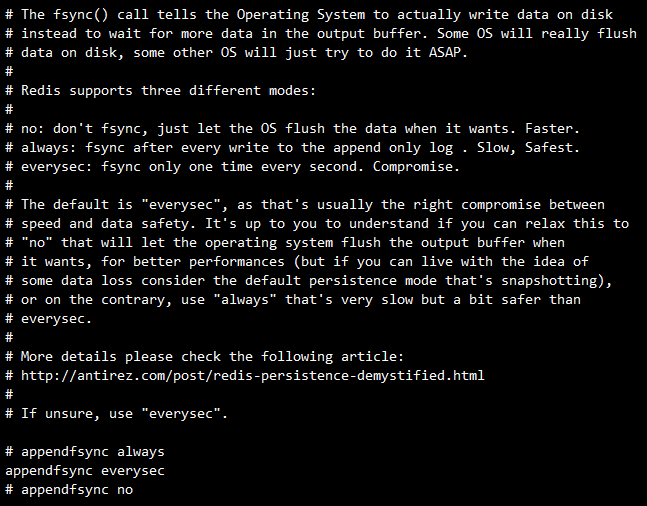Image resolution: width=647 pixels, height=506 pixels.
Task: Click the 'no:' mode description line
Action: tap(293, 129)
